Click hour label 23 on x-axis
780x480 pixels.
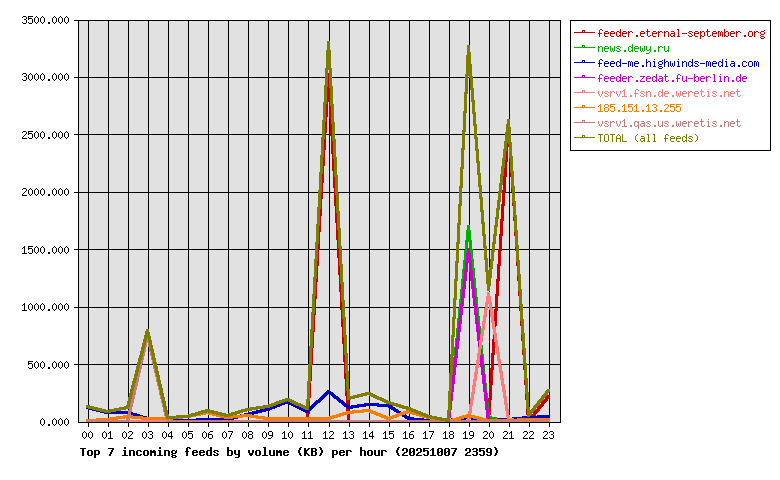[x=549, y=435]
